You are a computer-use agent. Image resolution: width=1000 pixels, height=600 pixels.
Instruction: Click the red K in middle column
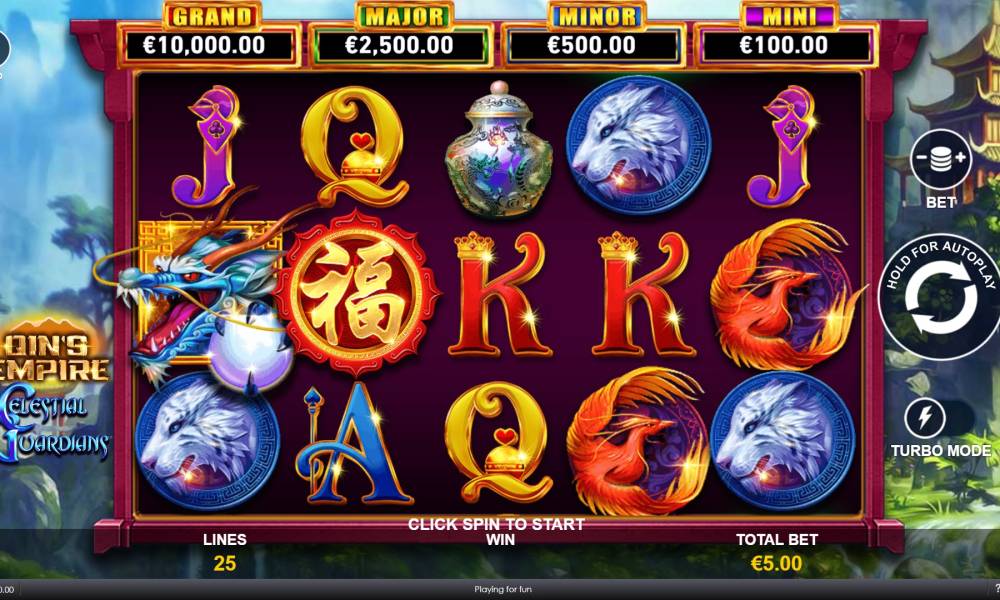click(x=499, y=293)
